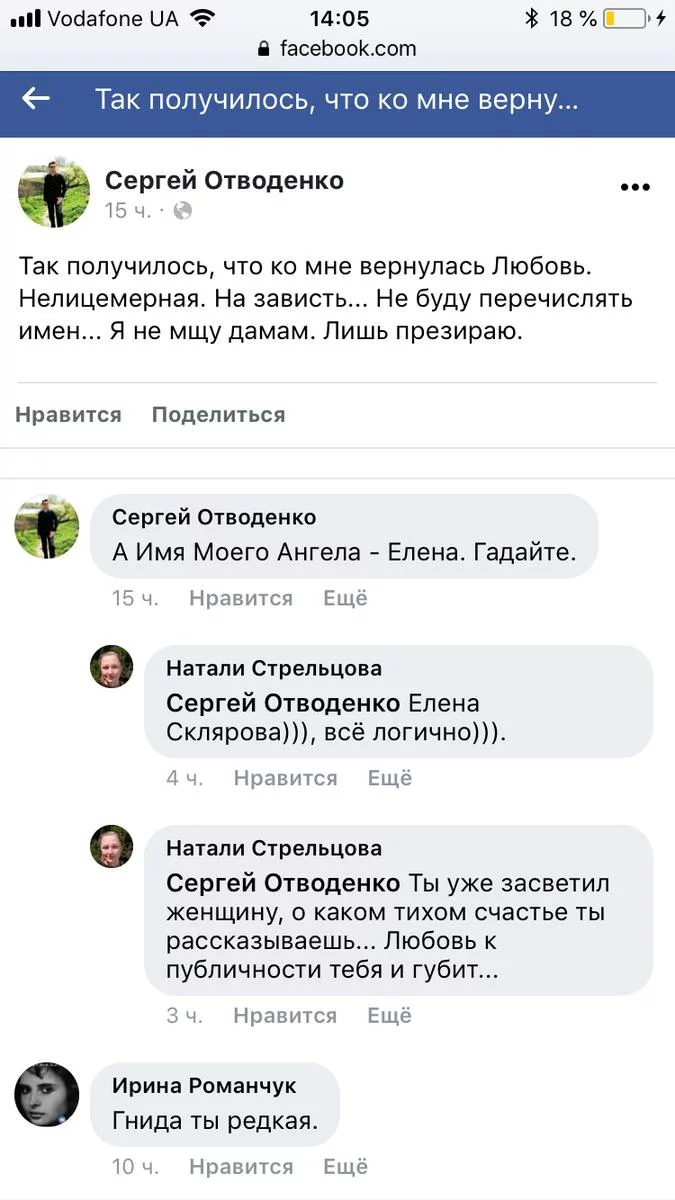Tap Натали Стрельцова's avatar on first reply

pos(112,666)
